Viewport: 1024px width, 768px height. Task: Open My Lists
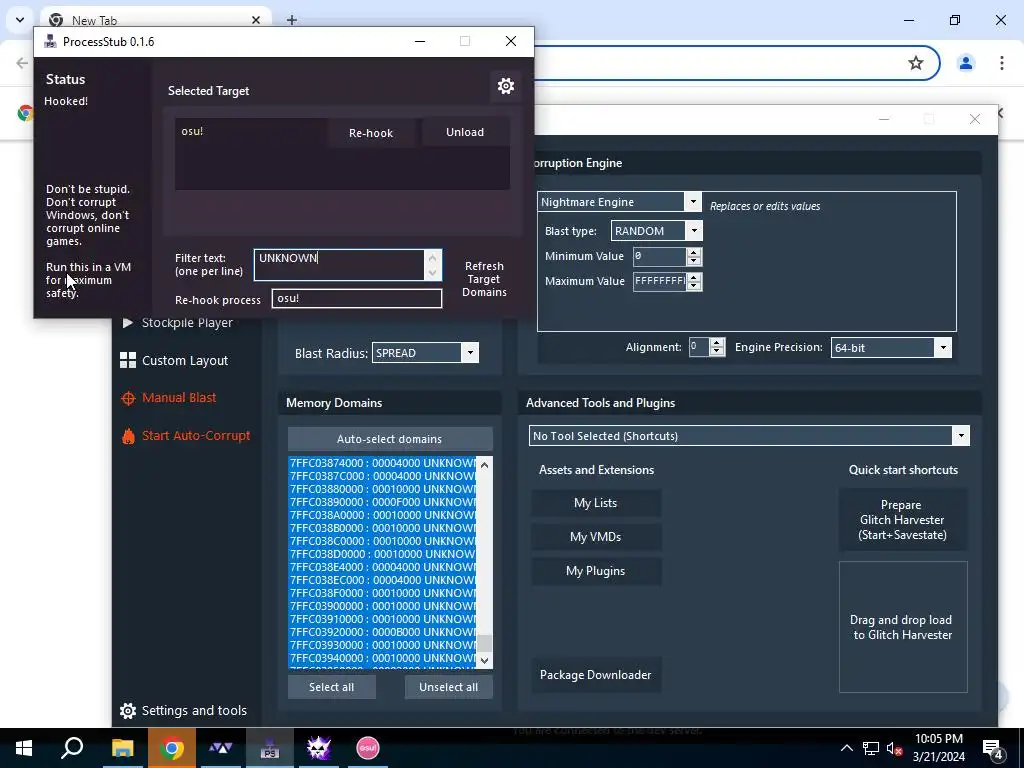(596, 503)
